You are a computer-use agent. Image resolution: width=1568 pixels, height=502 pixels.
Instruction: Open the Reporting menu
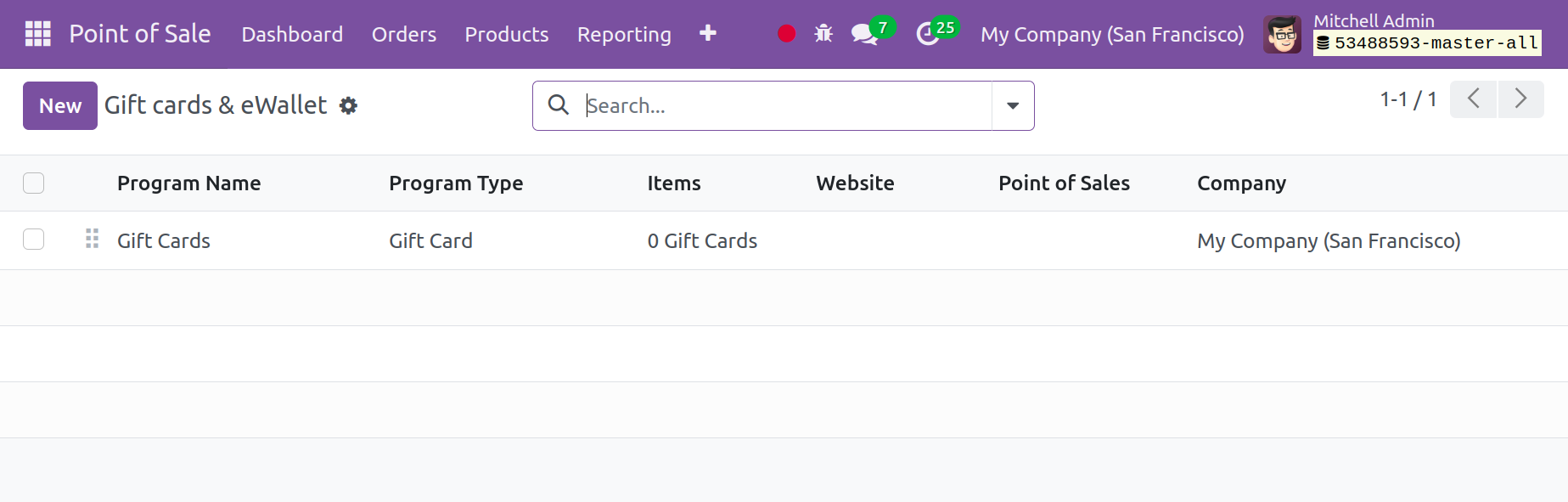click(x=623, y=35)
